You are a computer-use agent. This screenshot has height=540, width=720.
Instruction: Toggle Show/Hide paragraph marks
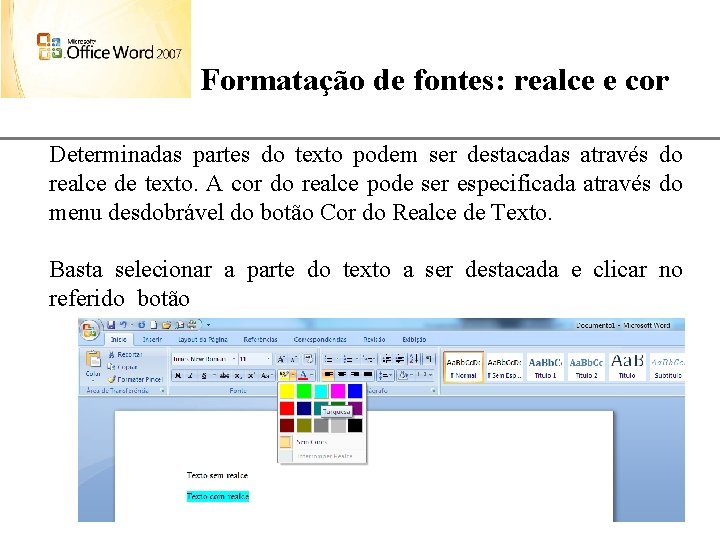point(428,359)
